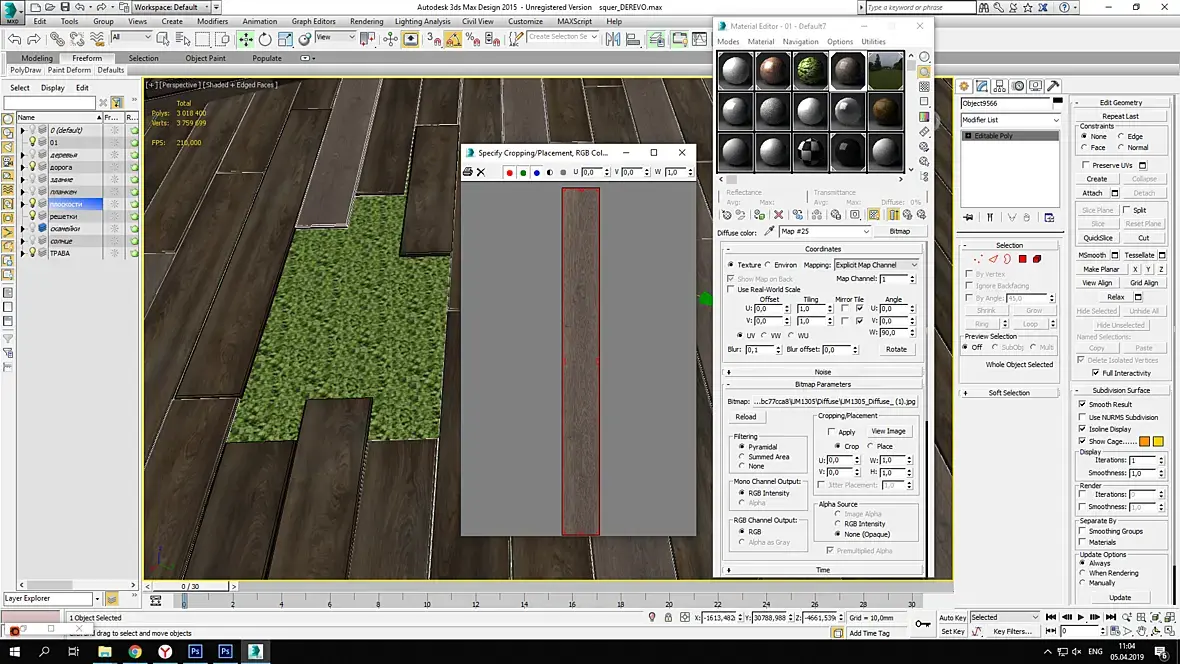Screen dimensions: 1180x664
Task: Select the Summed Area filtering option
Action: tap(742, 457)
